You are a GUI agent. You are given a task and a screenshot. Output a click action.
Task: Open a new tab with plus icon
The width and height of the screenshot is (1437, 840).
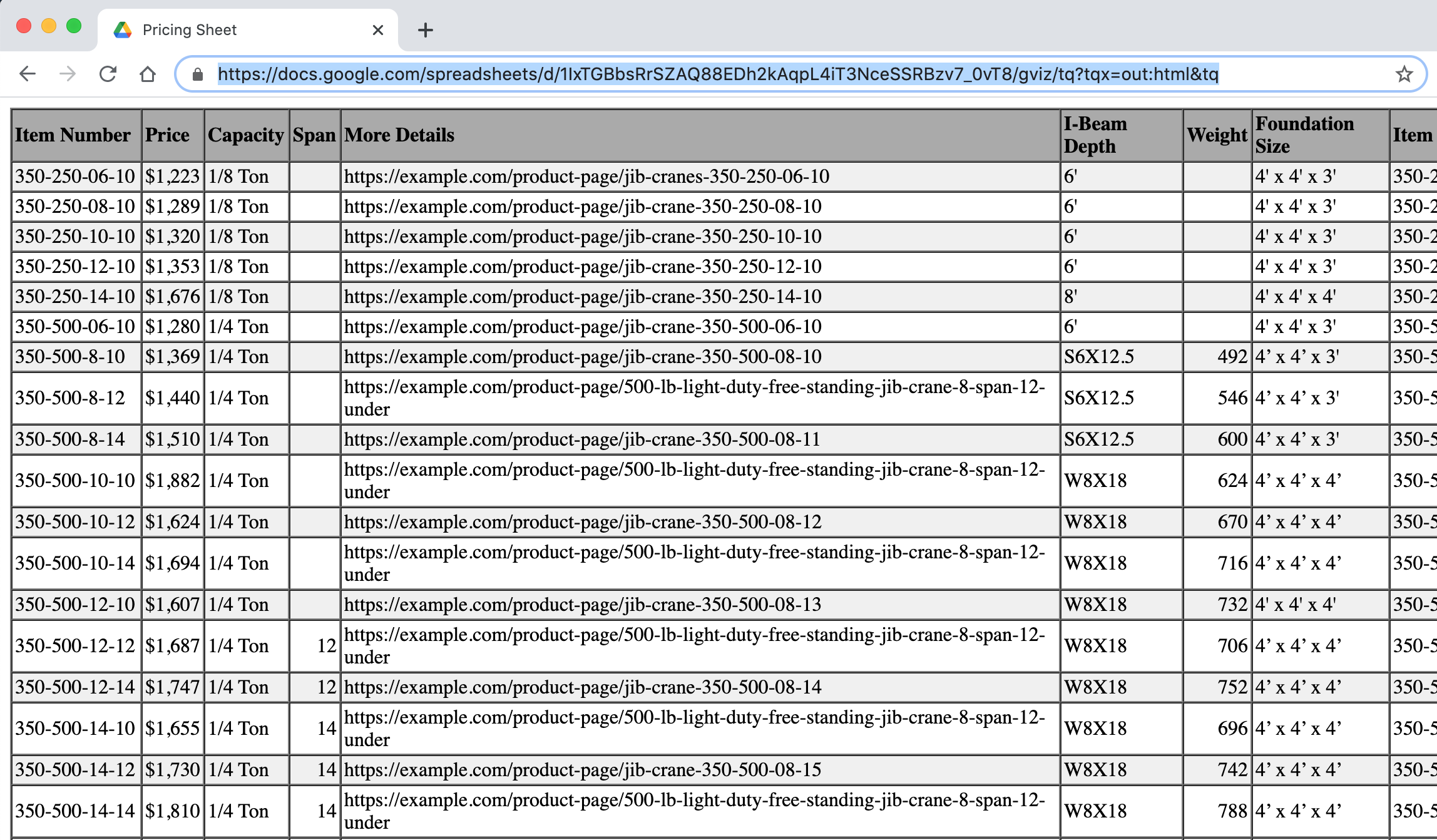(x=426, y=30)
